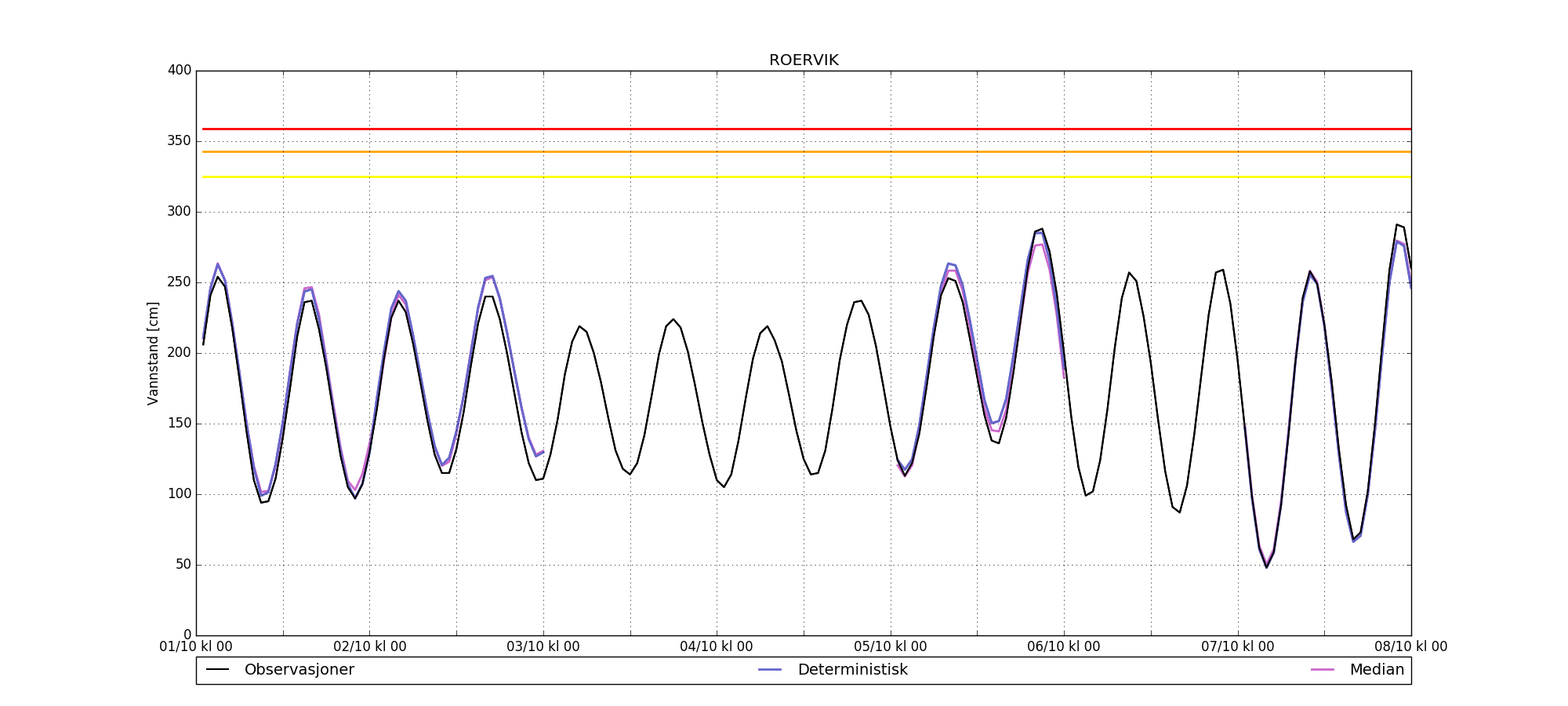Click the 50 y-axis tick label
The width and height of the screenshot is (1568, 706).
pyautogui.click(x=183, y=565)
